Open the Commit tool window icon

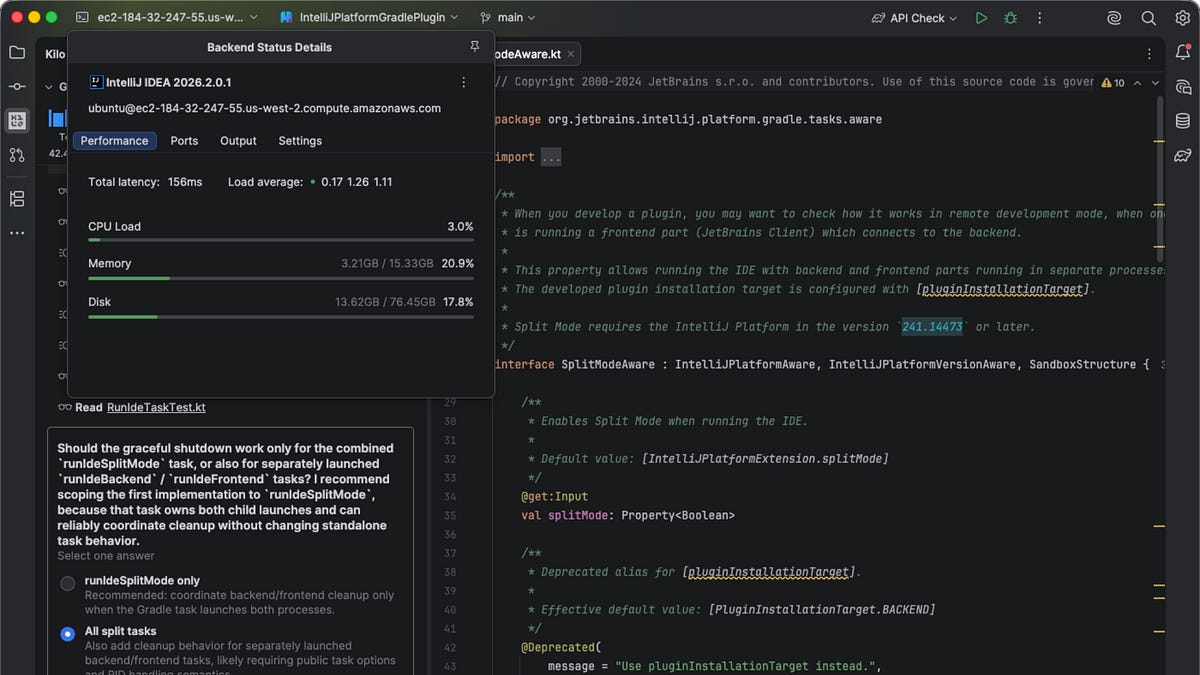(17, 87)
